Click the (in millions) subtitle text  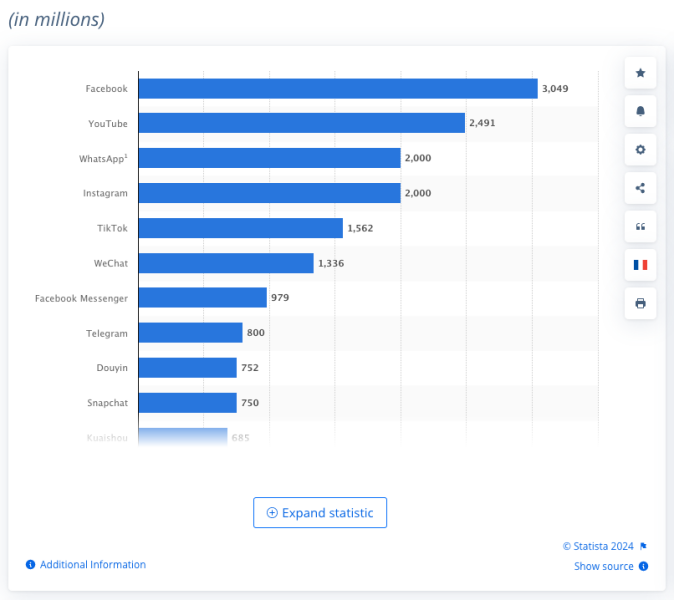point(56,20)
